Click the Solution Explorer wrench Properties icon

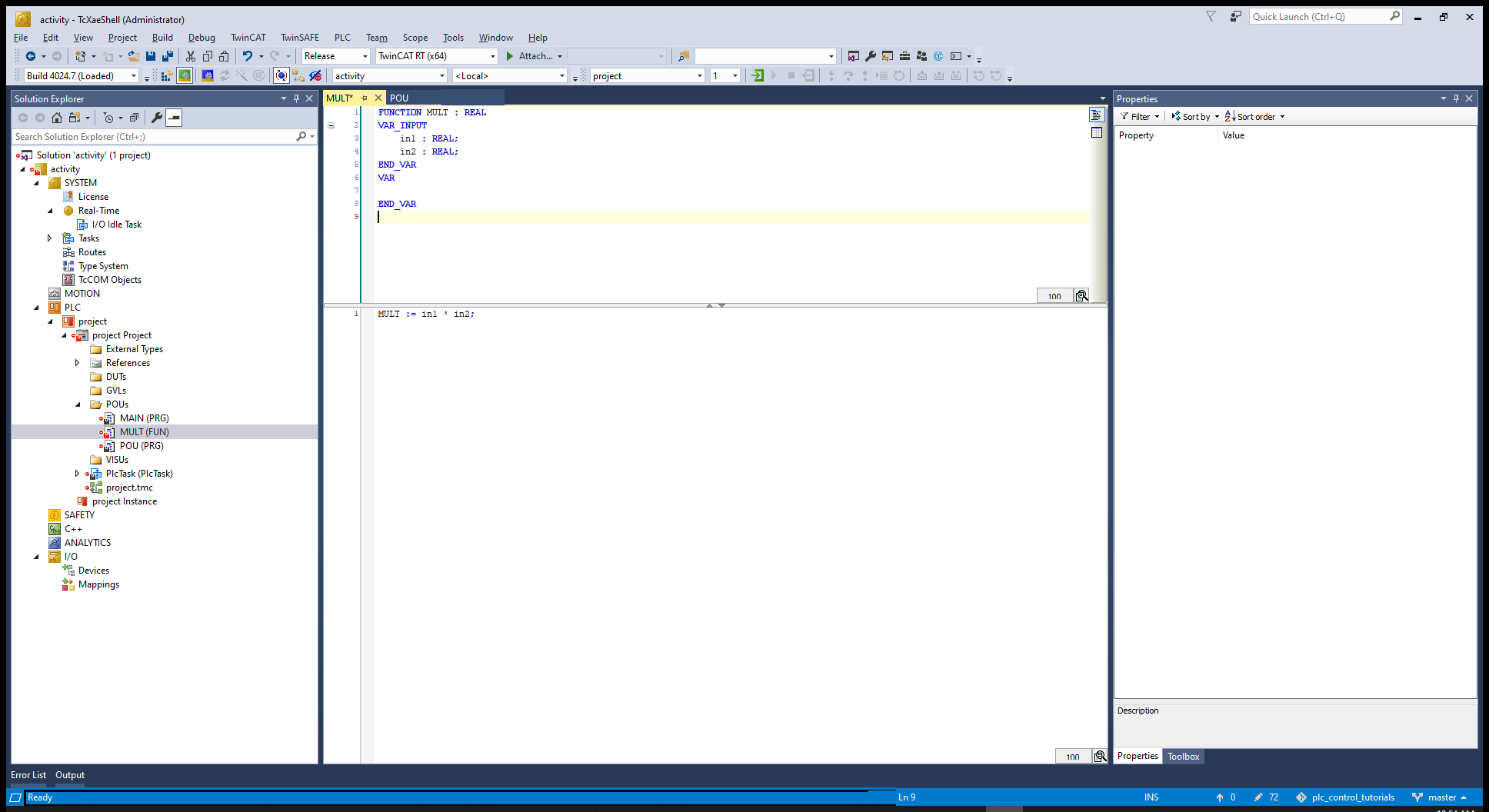(157, 118)
